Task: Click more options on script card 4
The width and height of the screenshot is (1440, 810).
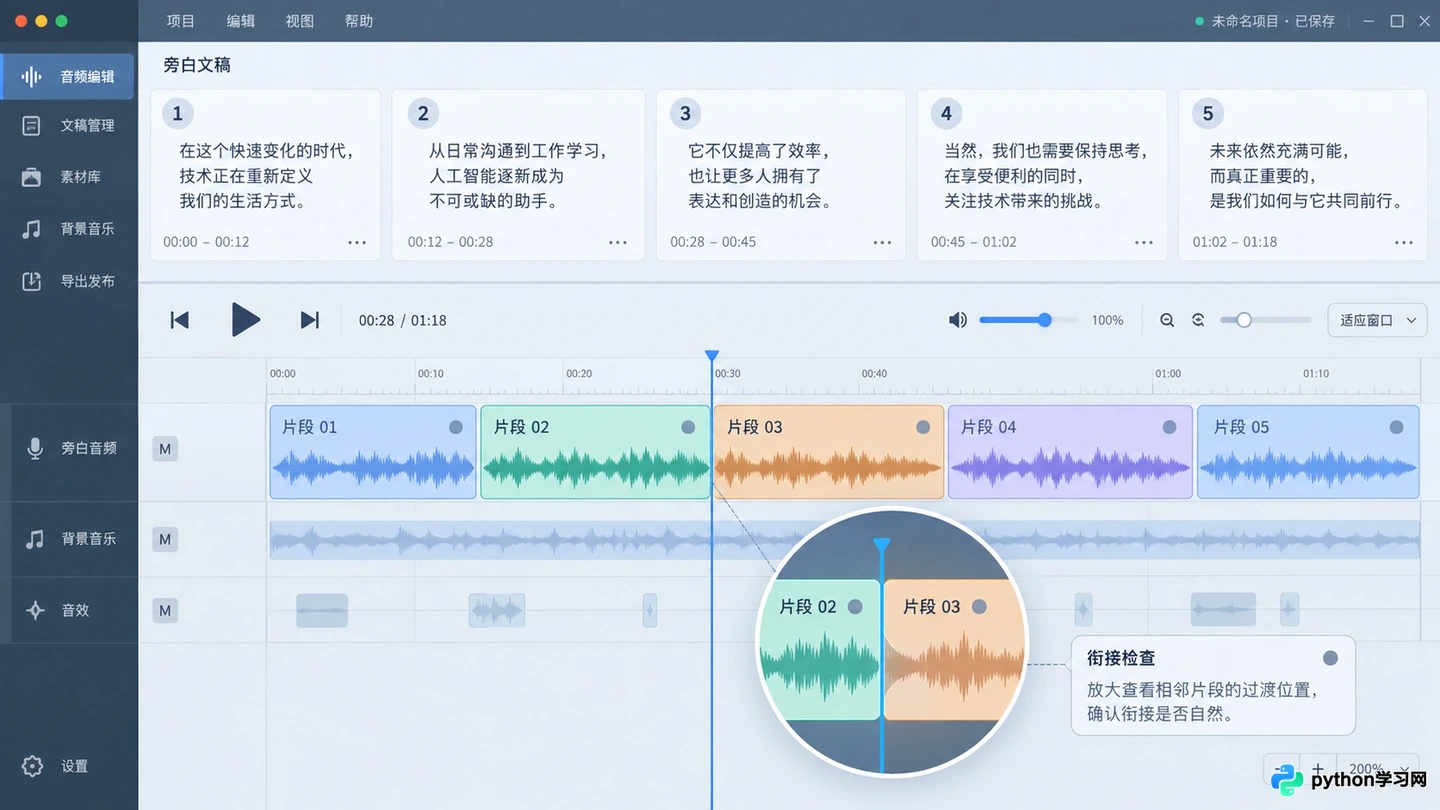Action: coord(1144,242)
